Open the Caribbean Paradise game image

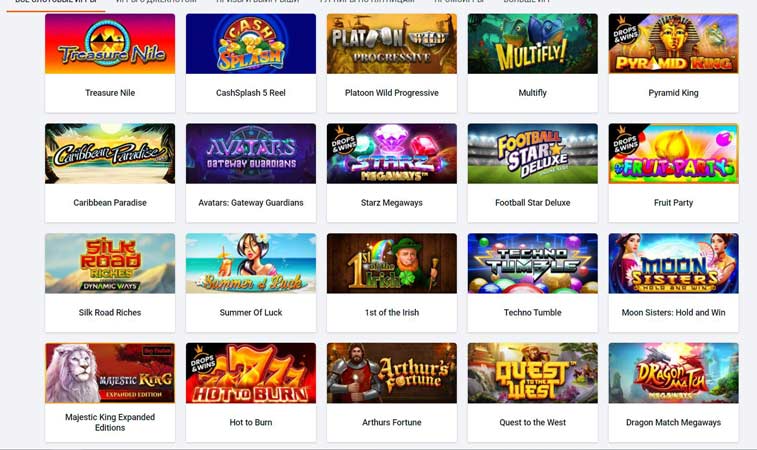(110, 154)
